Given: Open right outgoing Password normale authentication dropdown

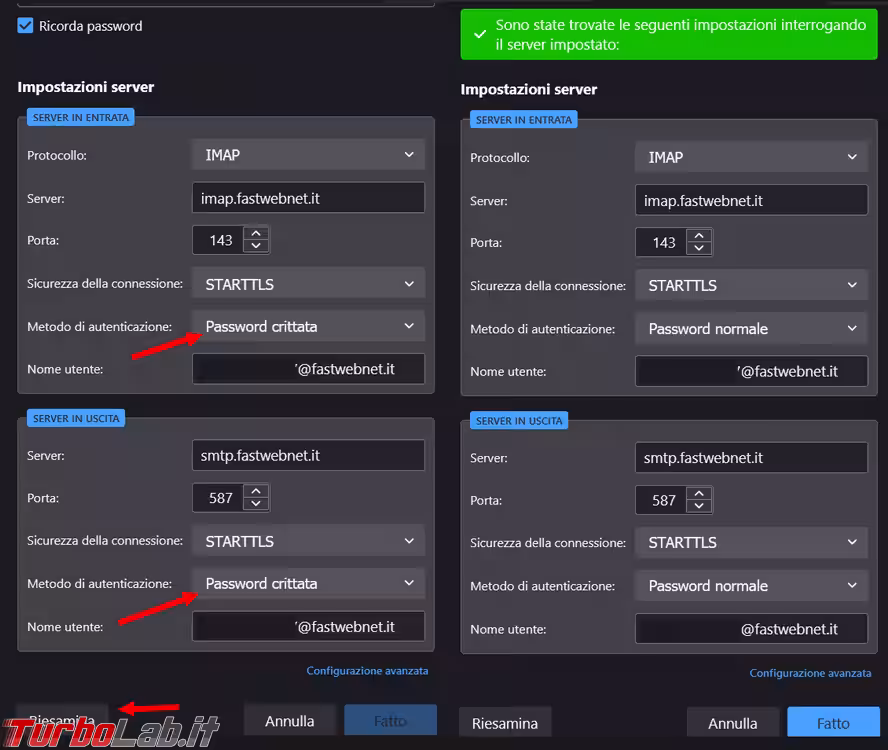Looking at the screenshot, I should (x=751, y=585).
